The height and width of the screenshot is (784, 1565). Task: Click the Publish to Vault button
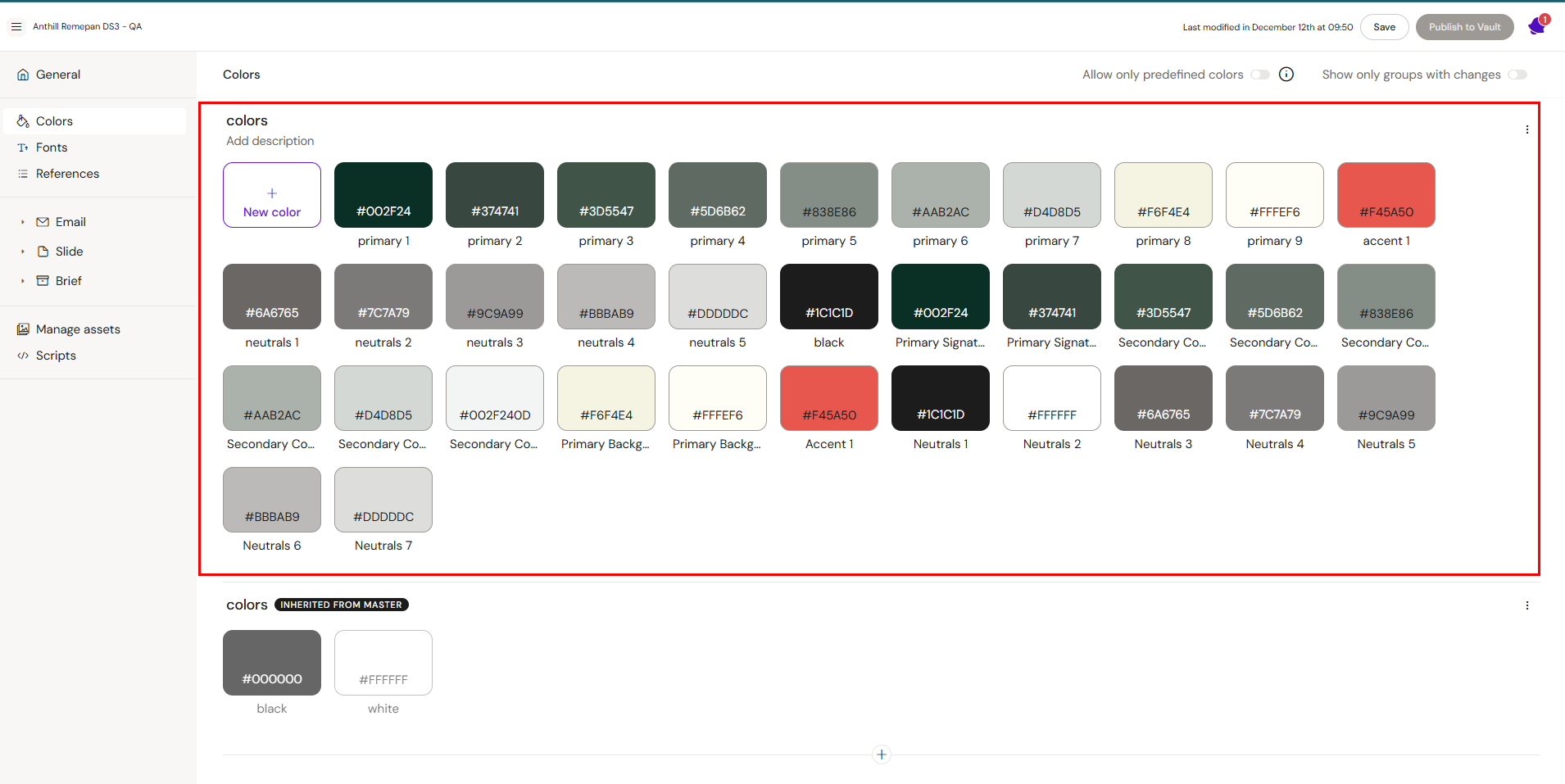[1464, 27]
